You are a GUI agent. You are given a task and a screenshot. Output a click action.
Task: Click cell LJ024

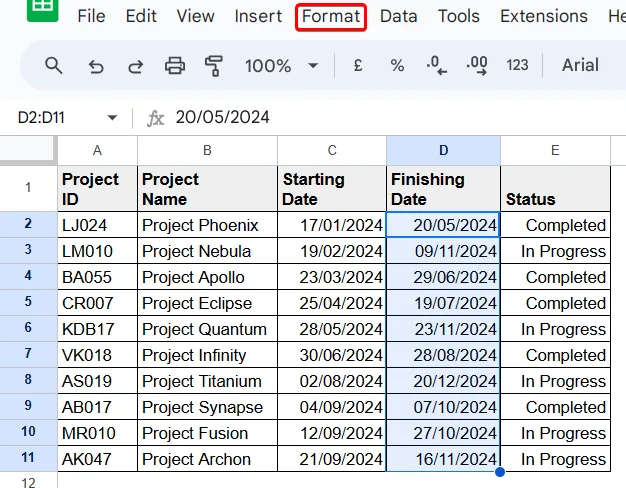(x=97, y=225)
